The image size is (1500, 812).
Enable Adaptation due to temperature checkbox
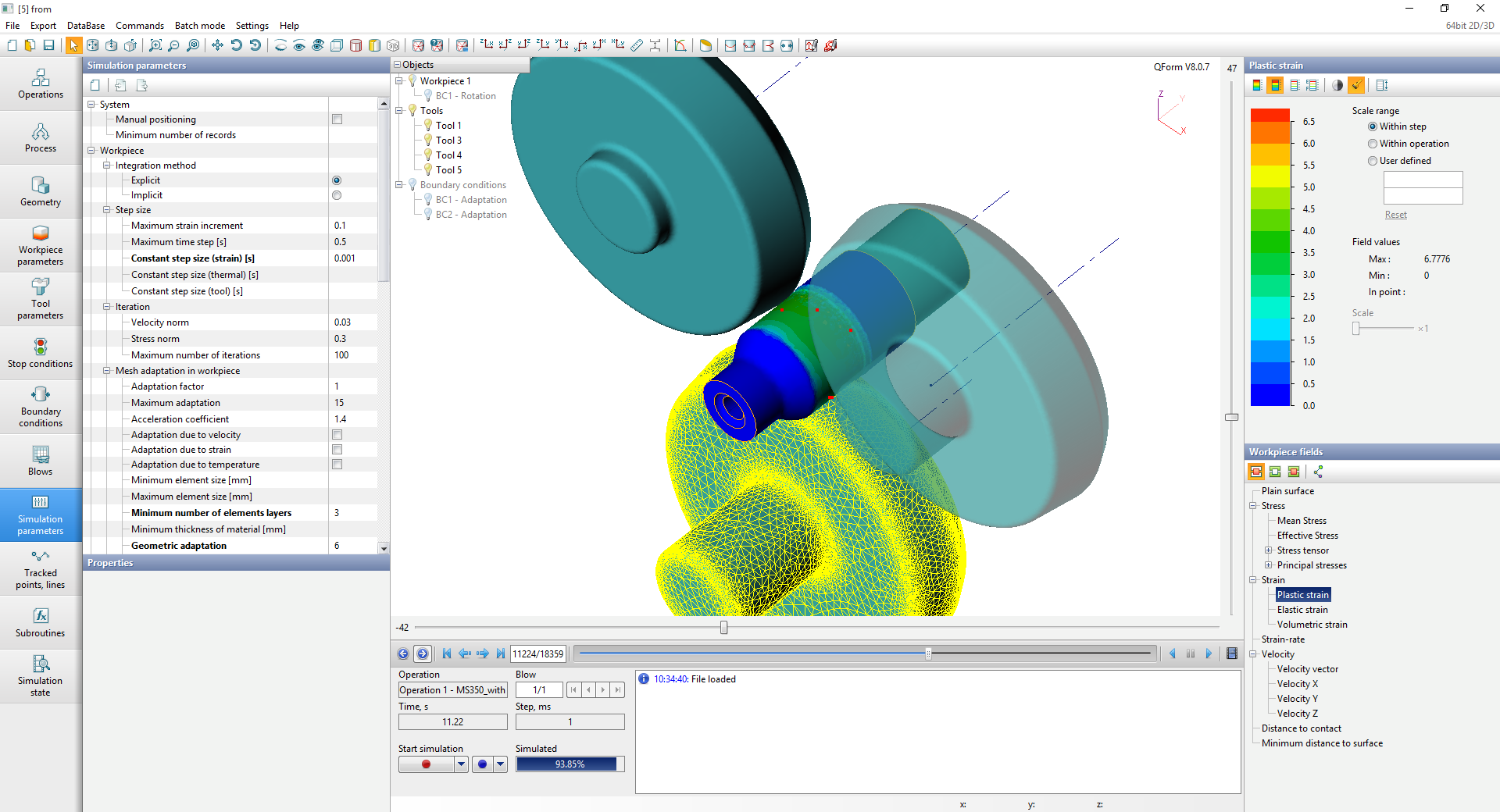point(337,465)
